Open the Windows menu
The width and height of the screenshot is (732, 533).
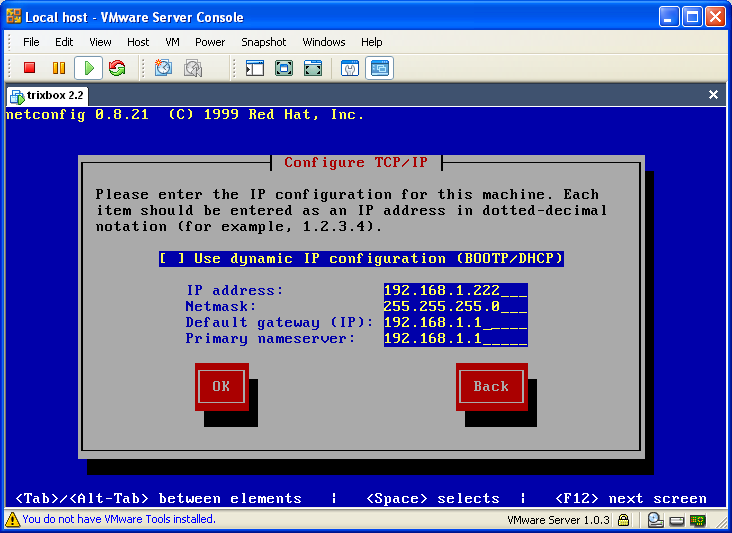tap(324, 42)
